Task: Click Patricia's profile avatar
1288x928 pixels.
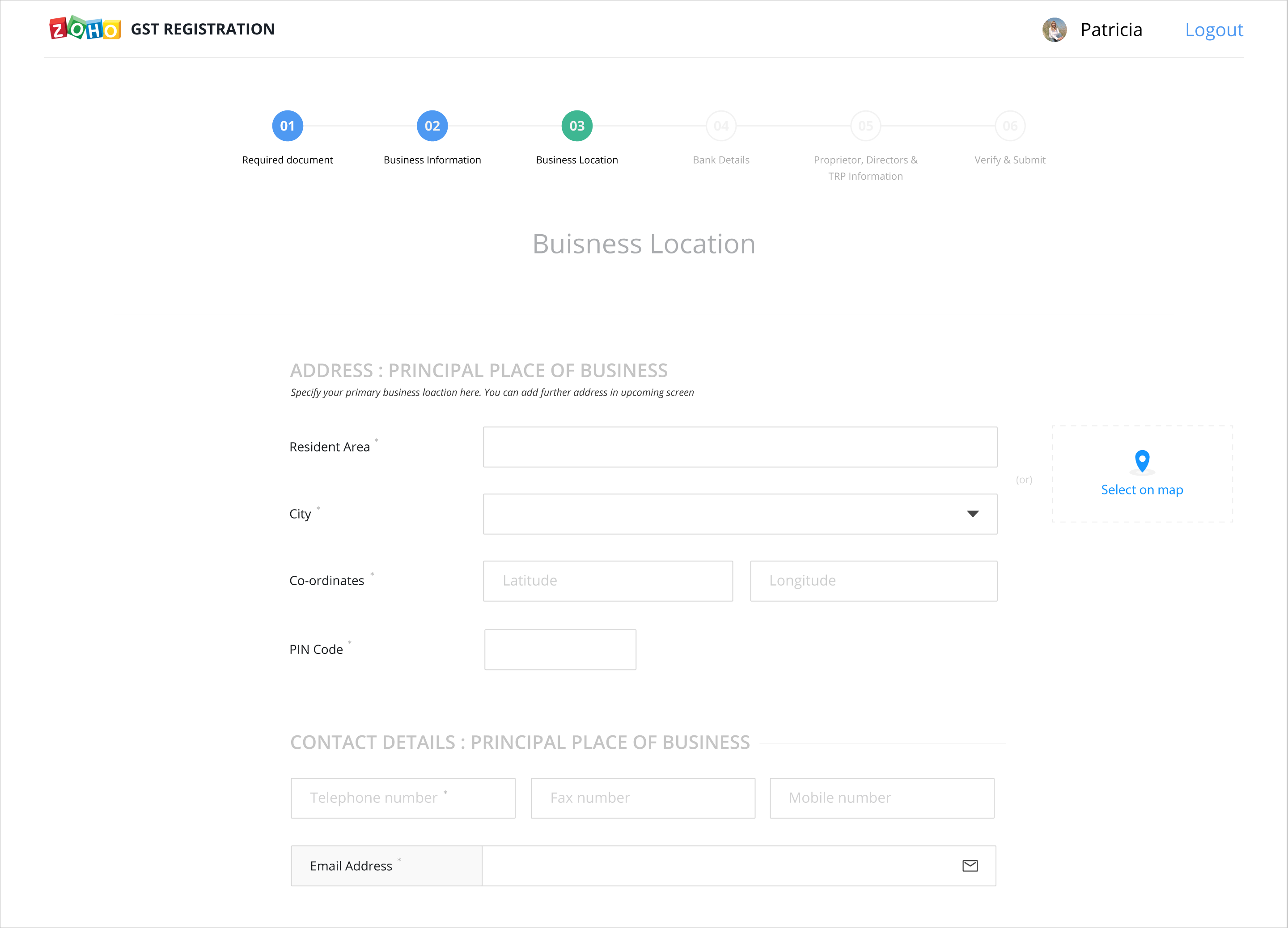Action: 1054,30
